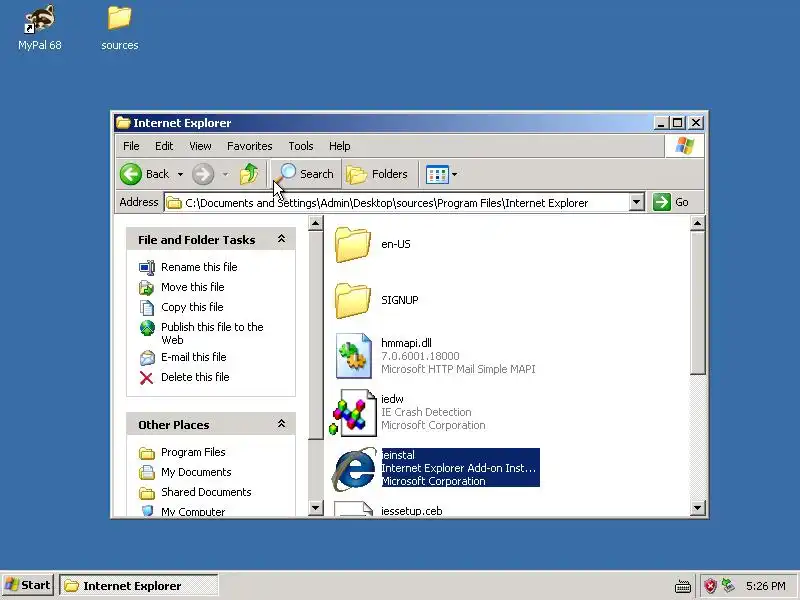Click the Copy this file icon

pos(147,307)
